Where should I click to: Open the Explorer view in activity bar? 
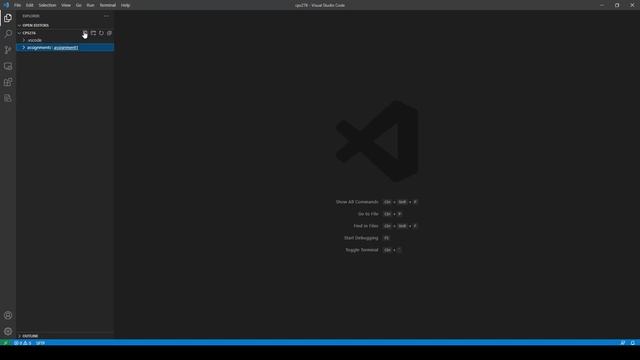[8, 18]
